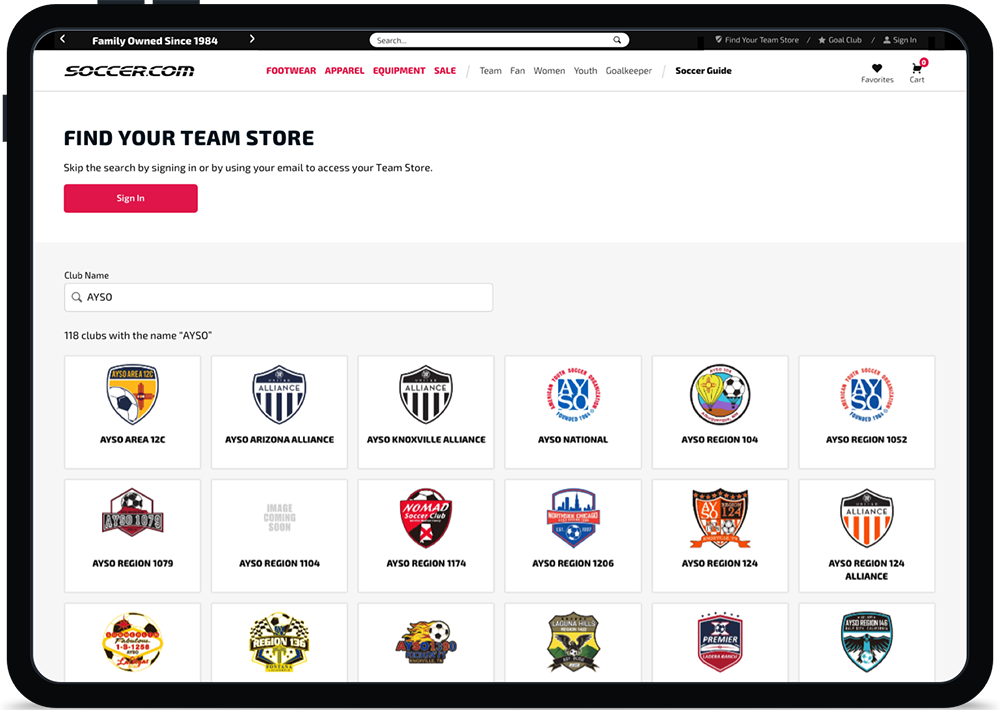Click the Fabulous Las Vegas style AYSO logo

click(133, 642)
